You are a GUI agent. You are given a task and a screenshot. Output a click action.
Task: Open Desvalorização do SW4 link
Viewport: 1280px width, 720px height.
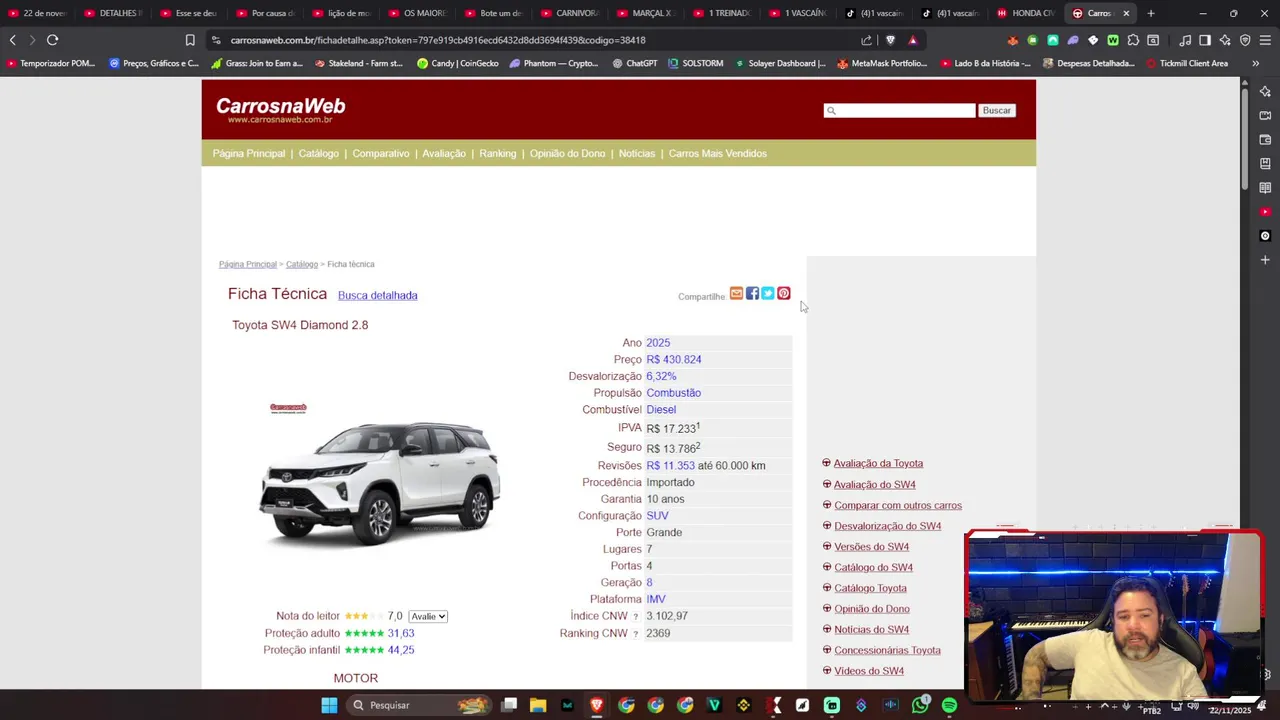tap(888, 526)
